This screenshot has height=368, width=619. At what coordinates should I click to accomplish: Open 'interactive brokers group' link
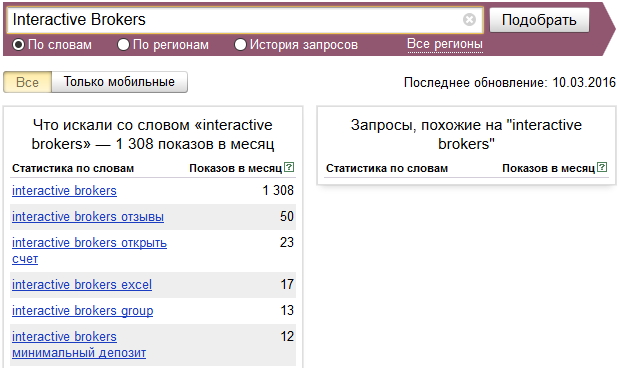tap(83, 311)
